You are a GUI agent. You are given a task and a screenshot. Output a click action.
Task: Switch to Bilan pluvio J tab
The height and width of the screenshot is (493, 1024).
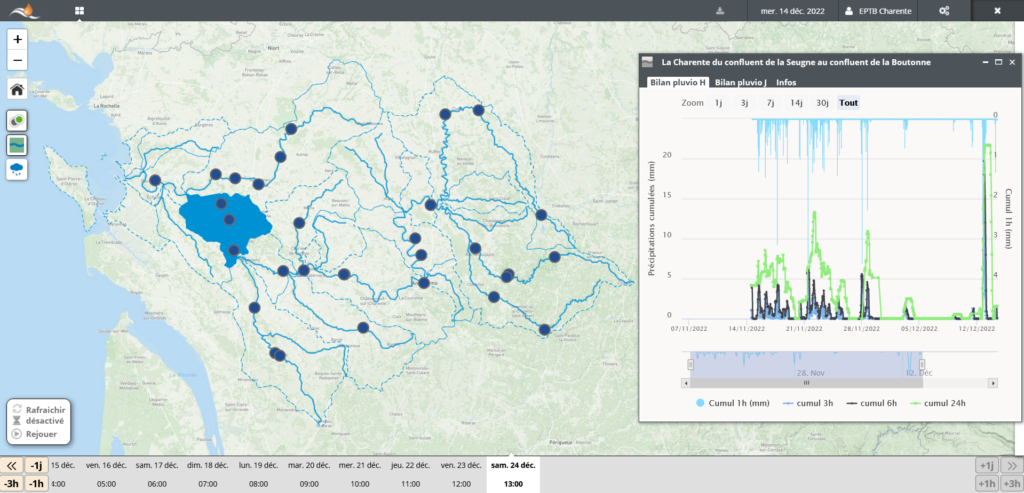pyautogui.click(x=740, y=82)
